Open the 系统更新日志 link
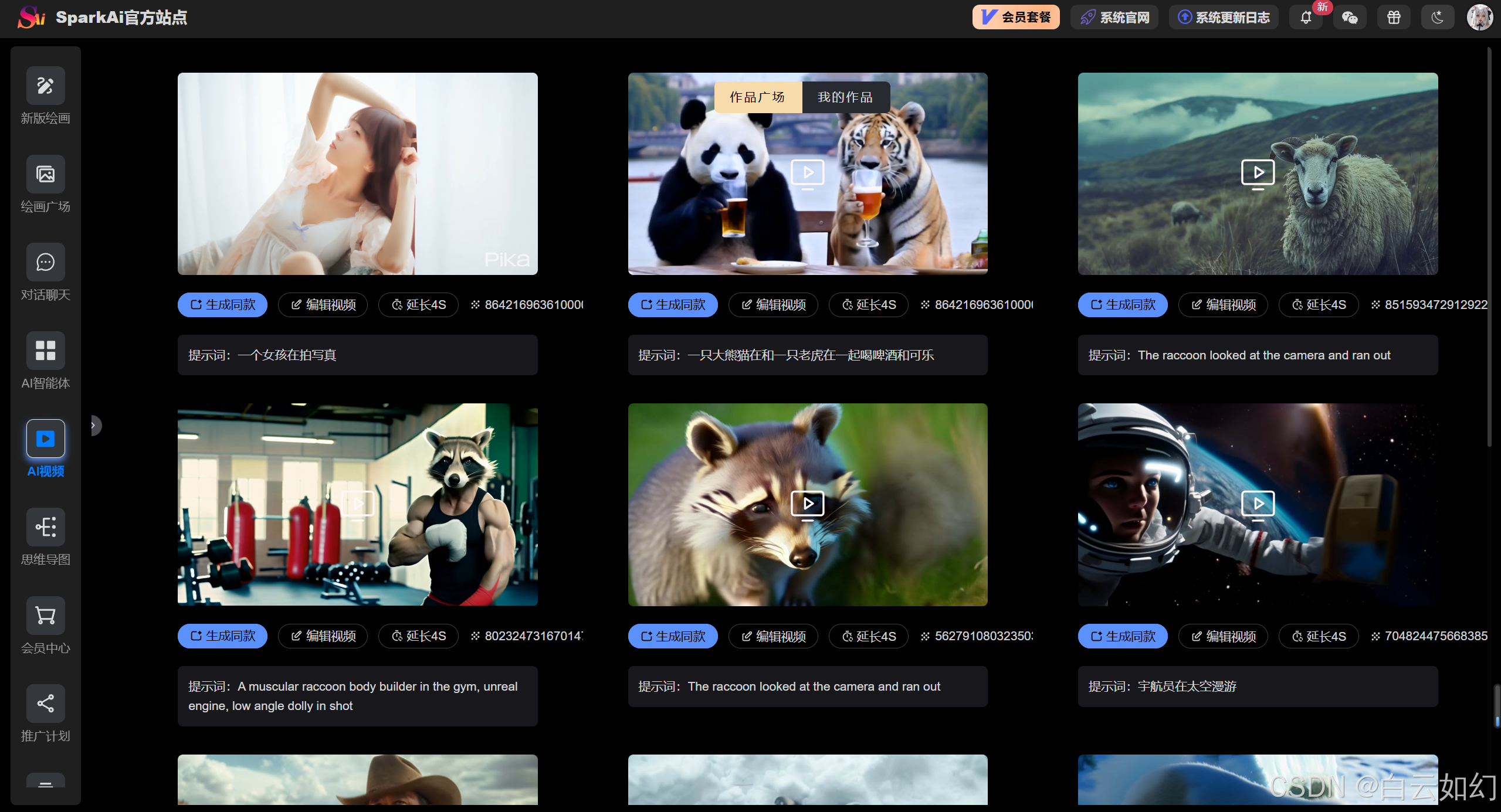The image size is (1501, 812). click(1224, 18)
